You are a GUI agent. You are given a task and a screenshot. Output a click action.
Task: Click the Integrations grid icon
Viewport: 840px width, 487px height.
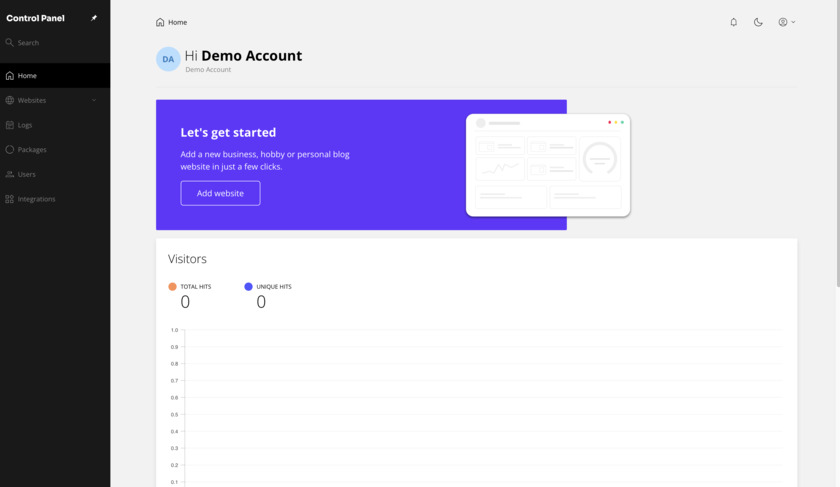click(x=10, y=199)
